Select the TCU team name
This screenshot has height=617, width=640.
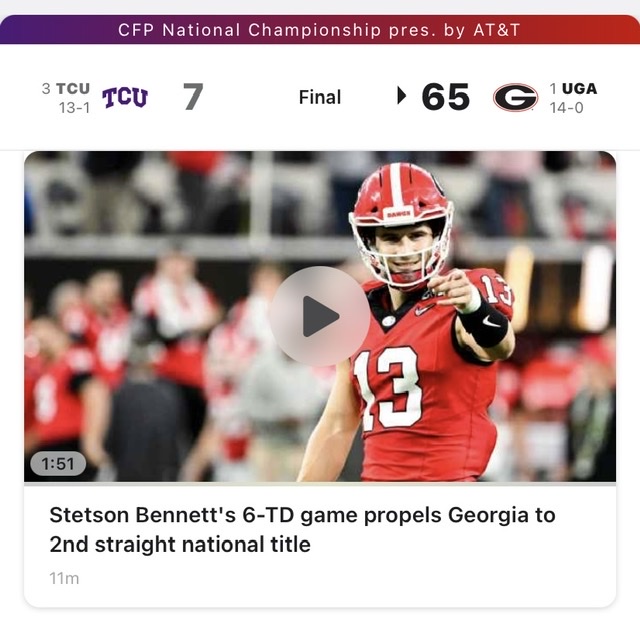pyautogui.click(x=73, y=88)
